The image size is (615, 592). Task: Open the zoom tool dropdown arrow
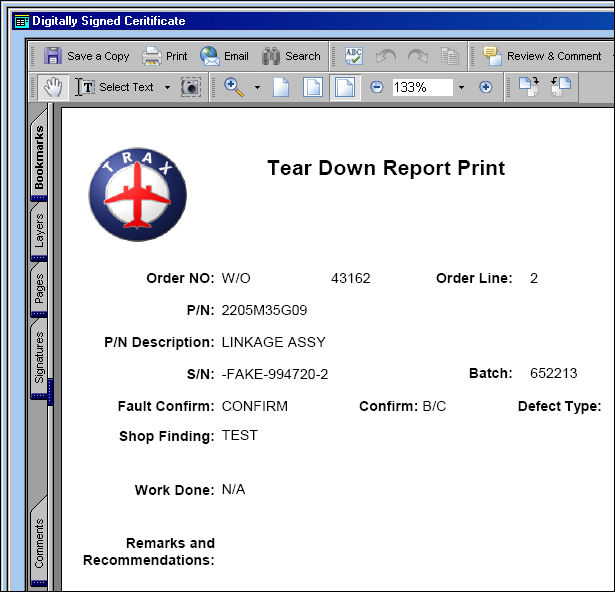(x=257, y=87)
